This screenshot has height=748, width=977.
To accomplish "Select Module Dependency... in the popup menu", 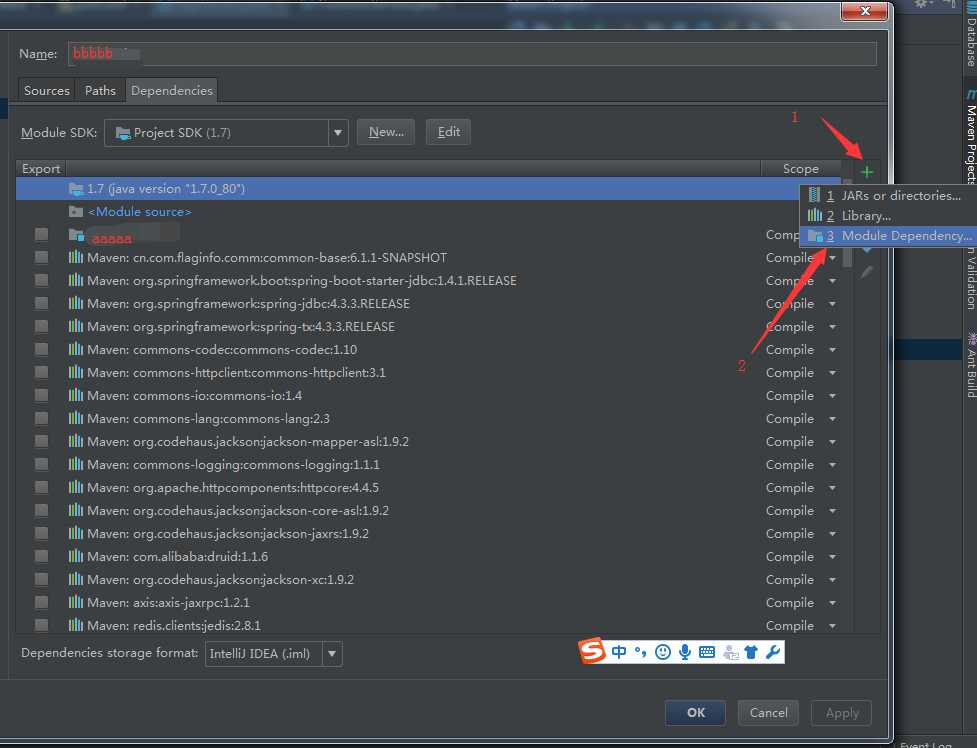I will pyautogui.click(x=887, y=236).
